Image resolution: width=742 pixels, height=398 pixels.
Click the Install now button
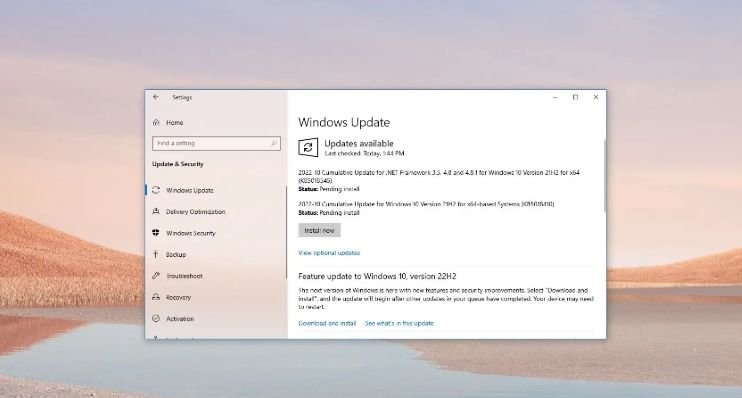click(x=319, y=230)
